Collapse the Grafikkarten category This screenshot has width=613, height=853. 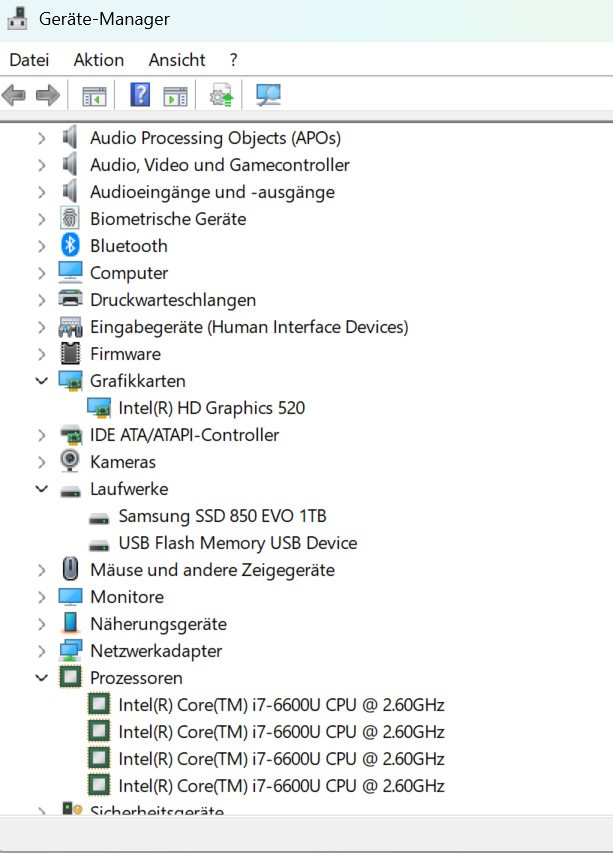coord(41,381)
